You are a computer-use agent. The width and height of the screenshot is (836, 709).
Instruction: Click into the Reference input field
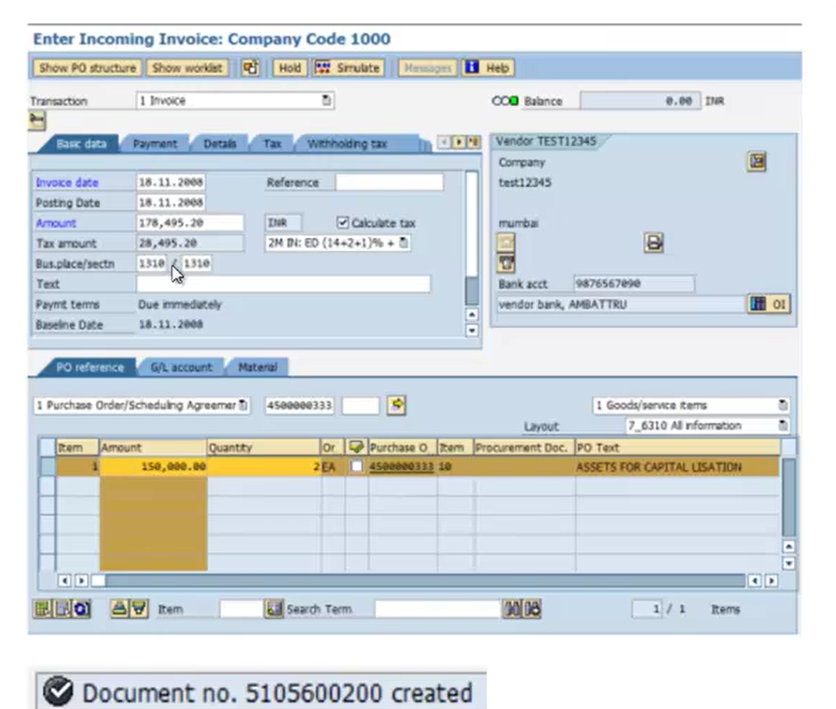tap(389, 182)
